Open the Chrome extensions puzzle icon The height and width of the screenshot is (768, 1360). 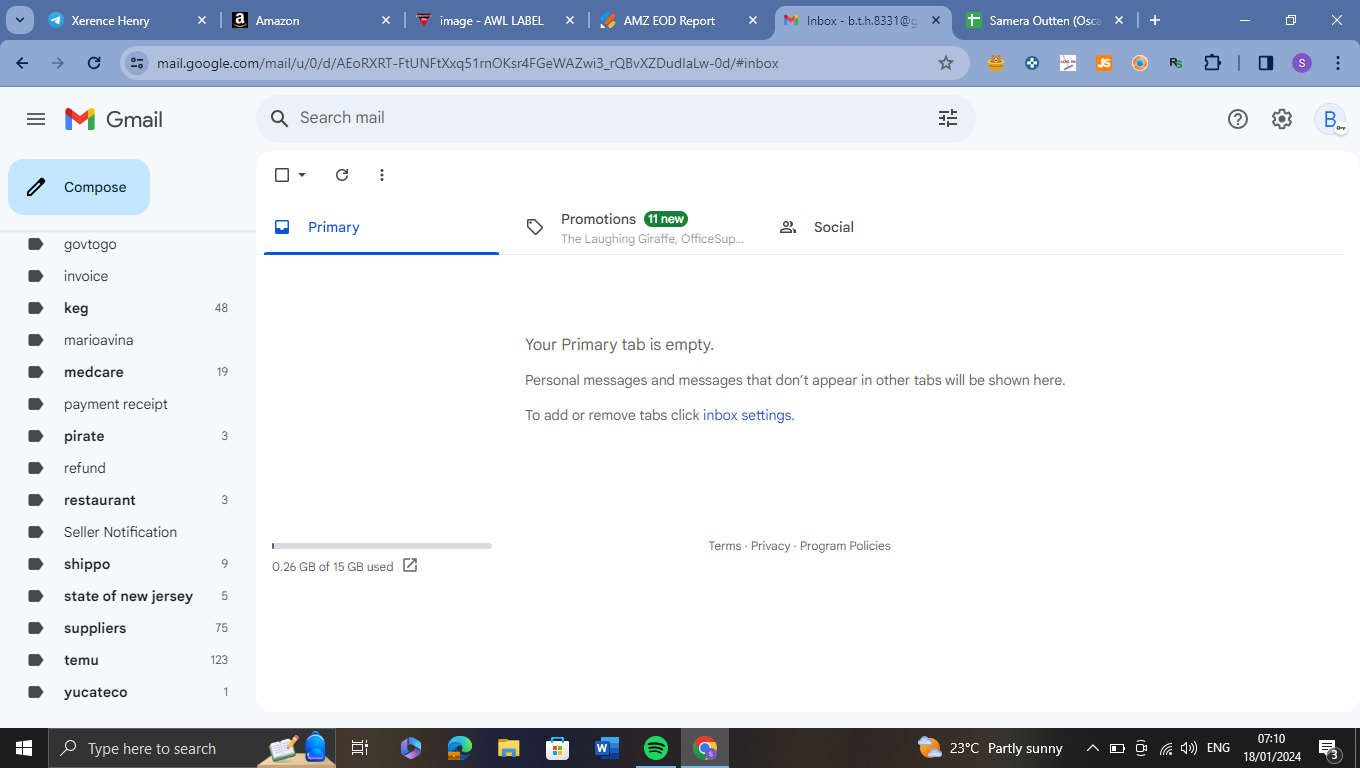(x=1212, y=63)
